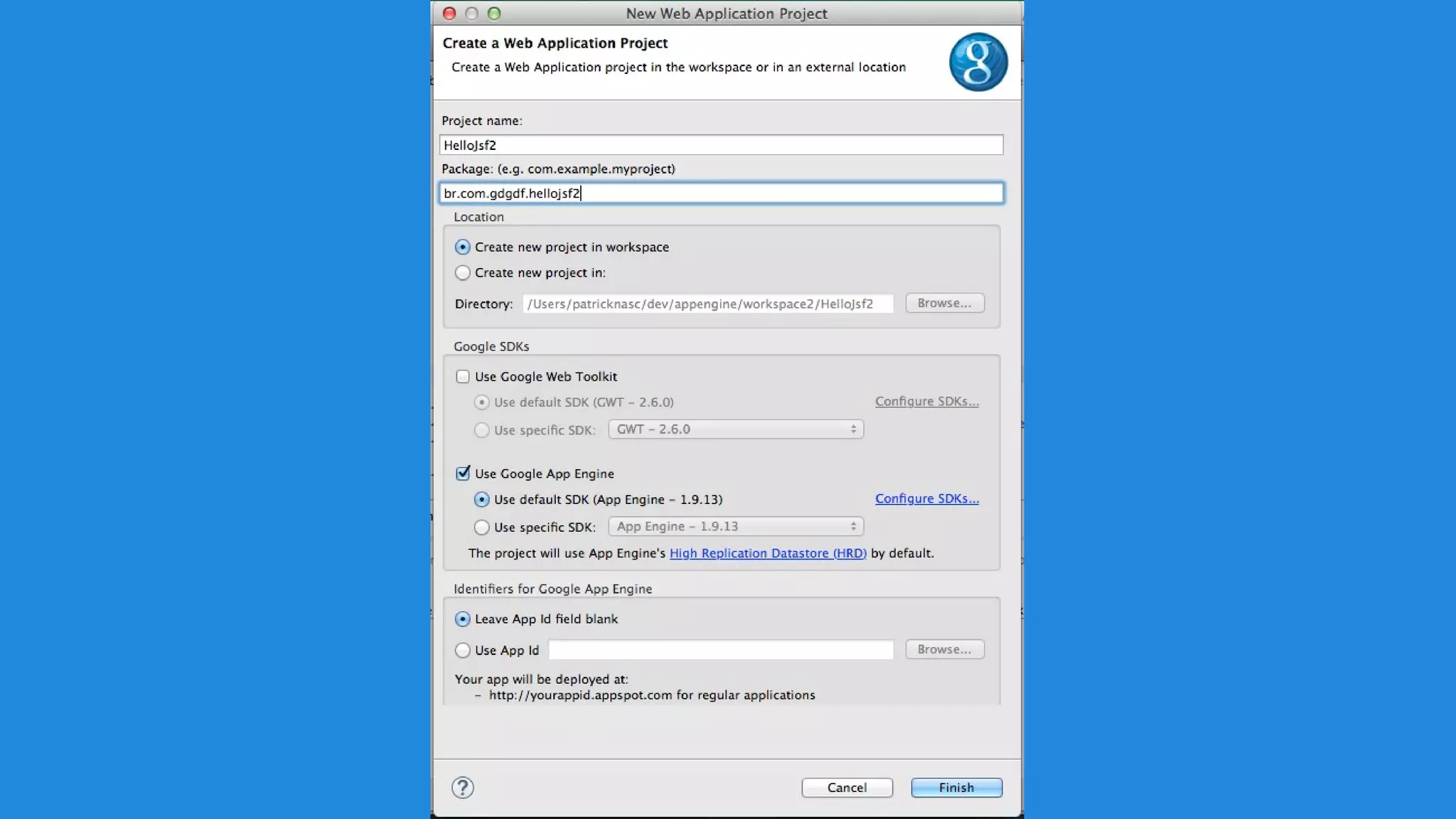Select Create new project in workspace

point(463,247)
